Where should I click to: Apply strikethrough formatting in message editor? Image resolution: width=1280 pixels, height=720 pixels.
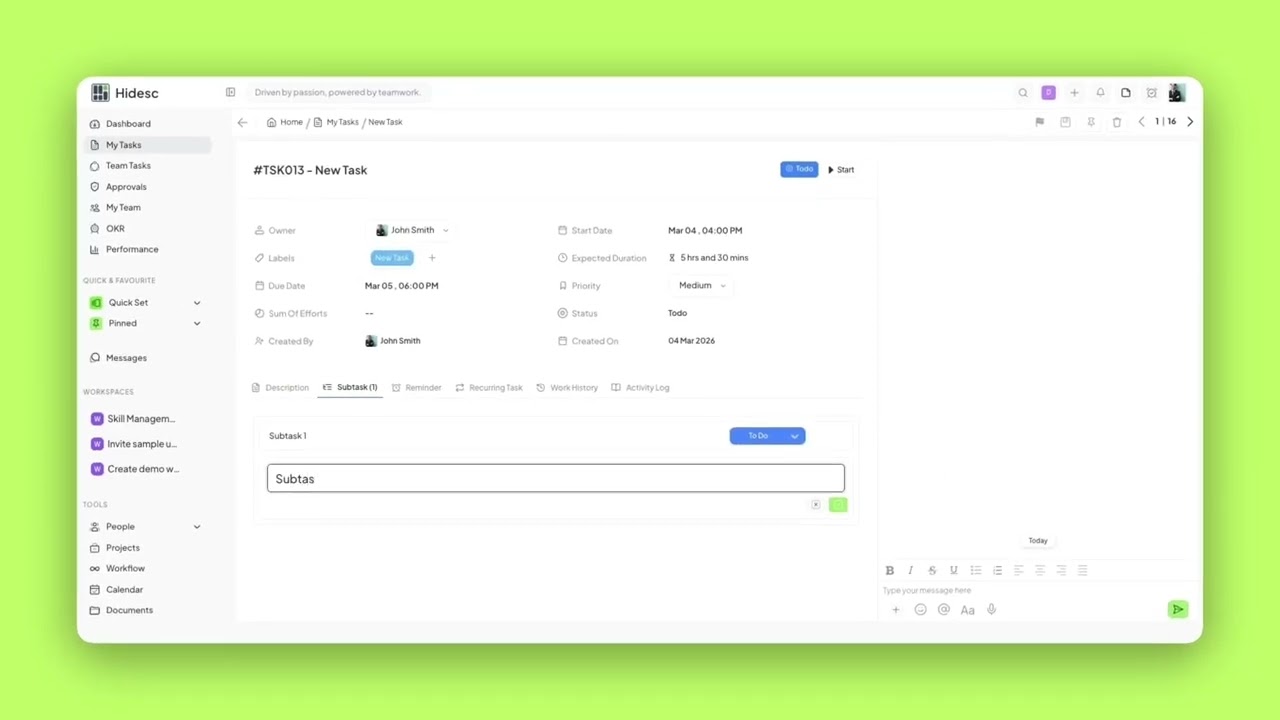(x=932, y=570)
